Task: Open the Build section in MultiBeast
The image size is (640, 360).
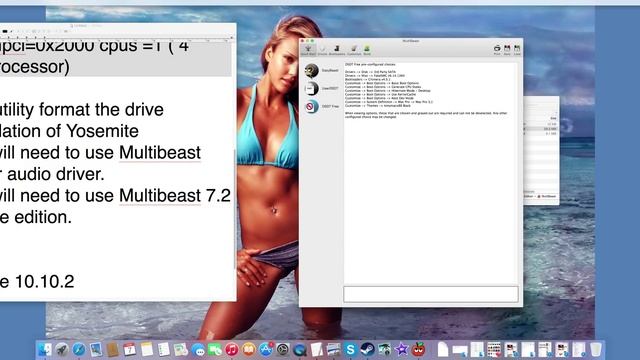Action: 367,50
